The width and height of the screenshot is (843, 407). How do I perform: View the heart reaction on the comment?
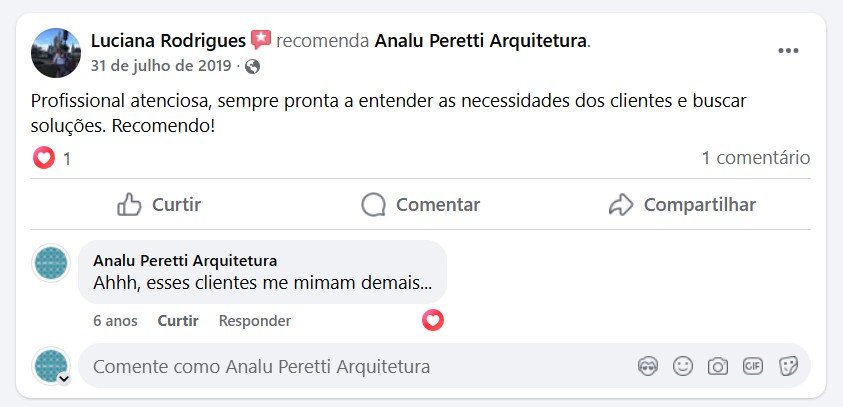coord(433,320)
